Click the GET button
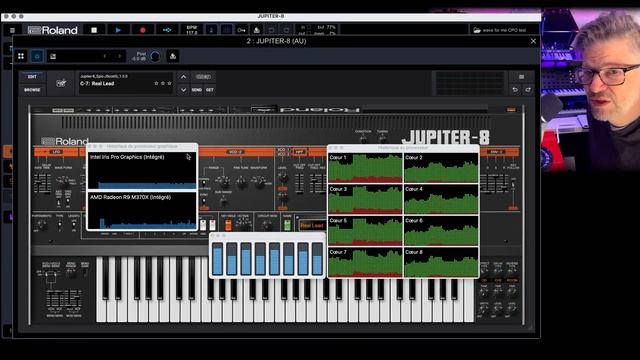This screenshot has height=360, width=640. tap(210, 90)
